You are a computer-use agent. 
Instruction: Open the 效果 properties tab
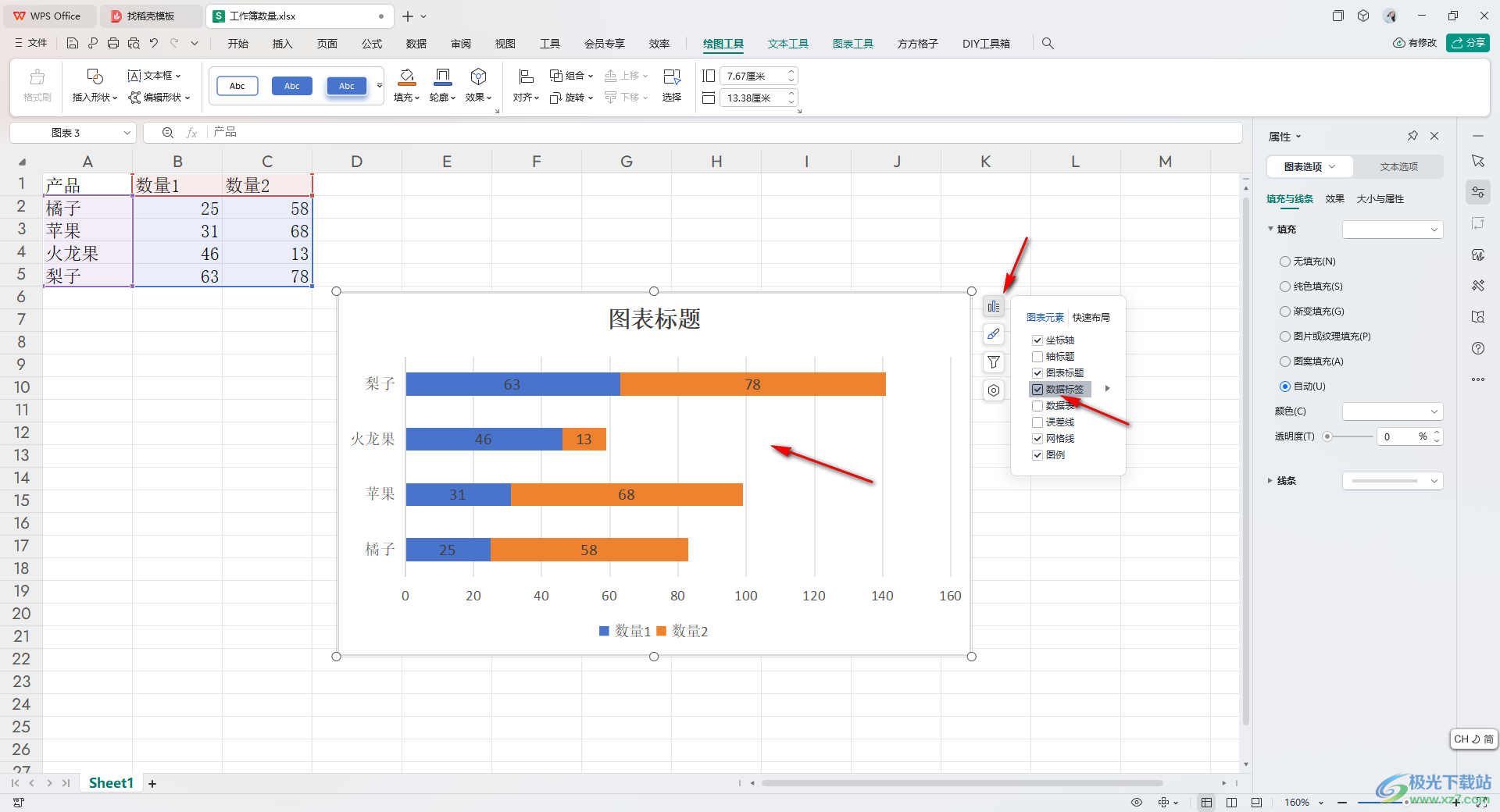point(1334,199)
